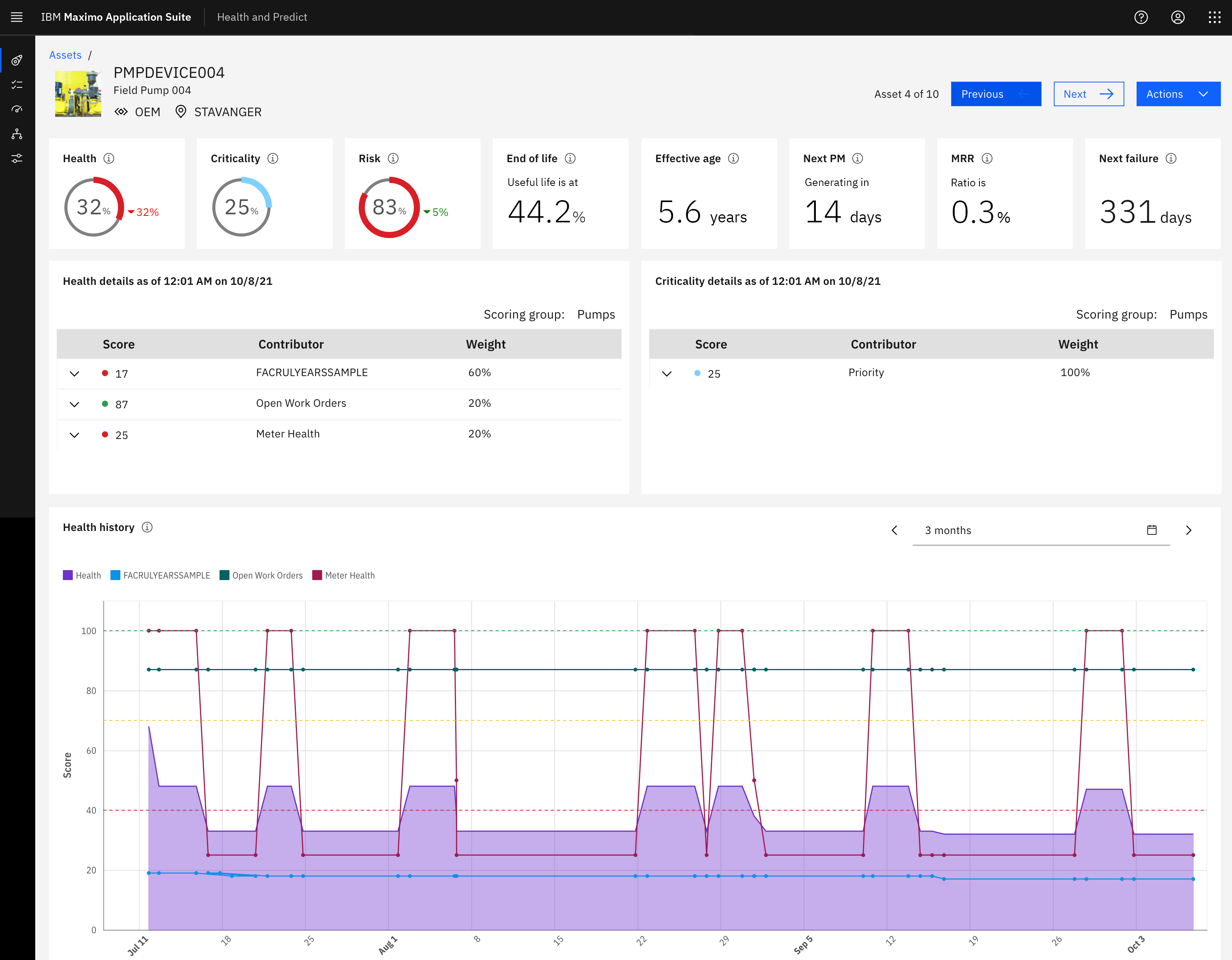Toggle the Meter Health legend series
The height and width of the screenshot is (960, 1232).
pos(343,575)
